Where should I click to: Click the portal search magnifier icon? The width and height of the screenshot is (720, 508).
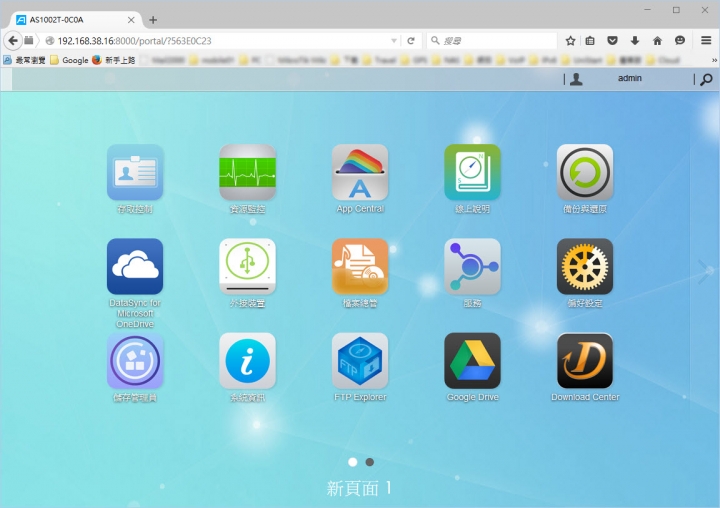coord(706,79)
